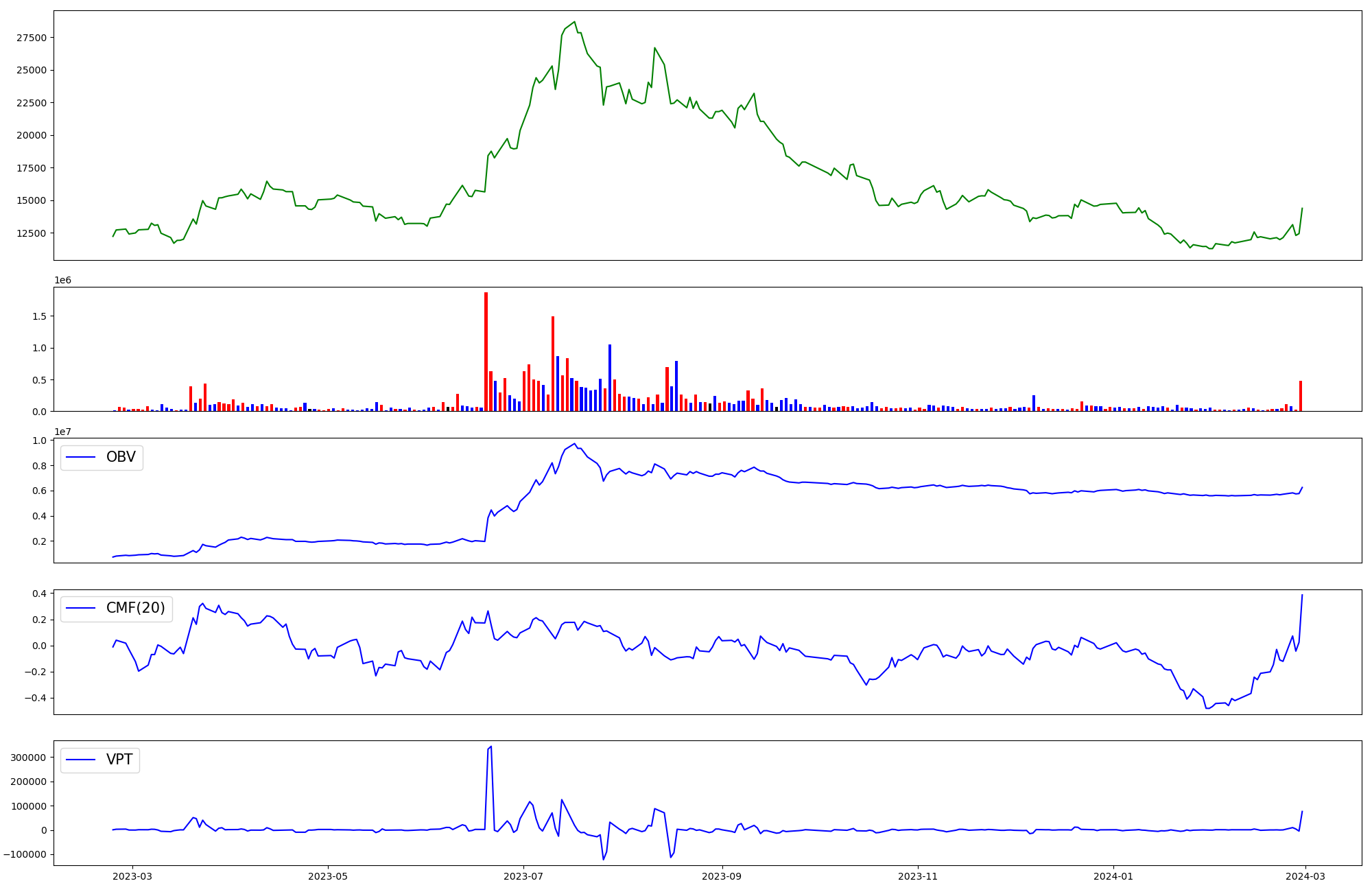Click the −0.4 CMF axis label
This screenshot has height=892, width=1372.
pos(36,698)
